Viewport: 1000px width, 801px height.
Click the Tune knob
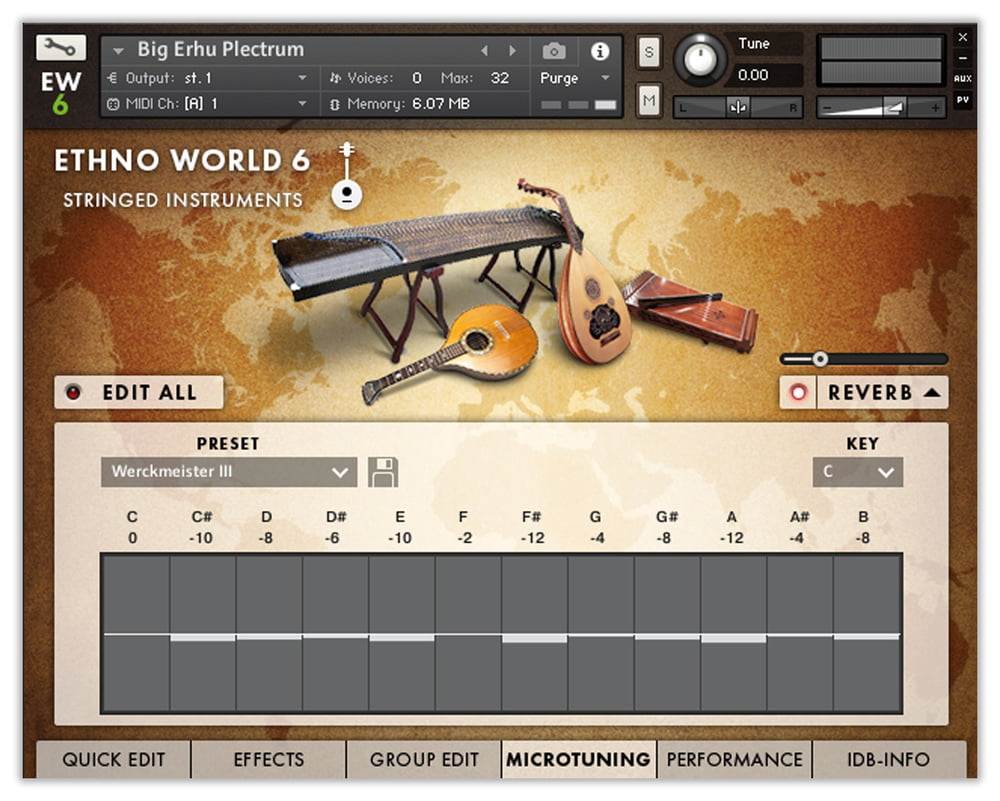[x=700, y=60]
